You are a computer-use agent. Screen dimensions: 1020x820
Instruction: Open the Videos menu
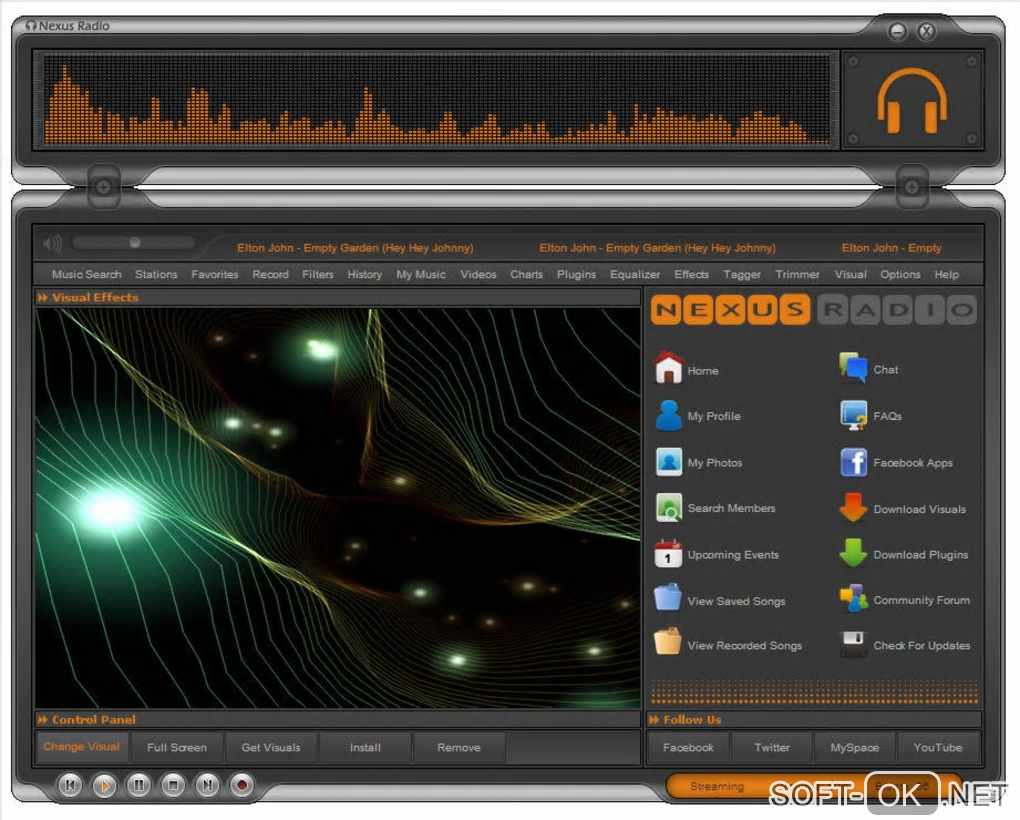[478, 274]
